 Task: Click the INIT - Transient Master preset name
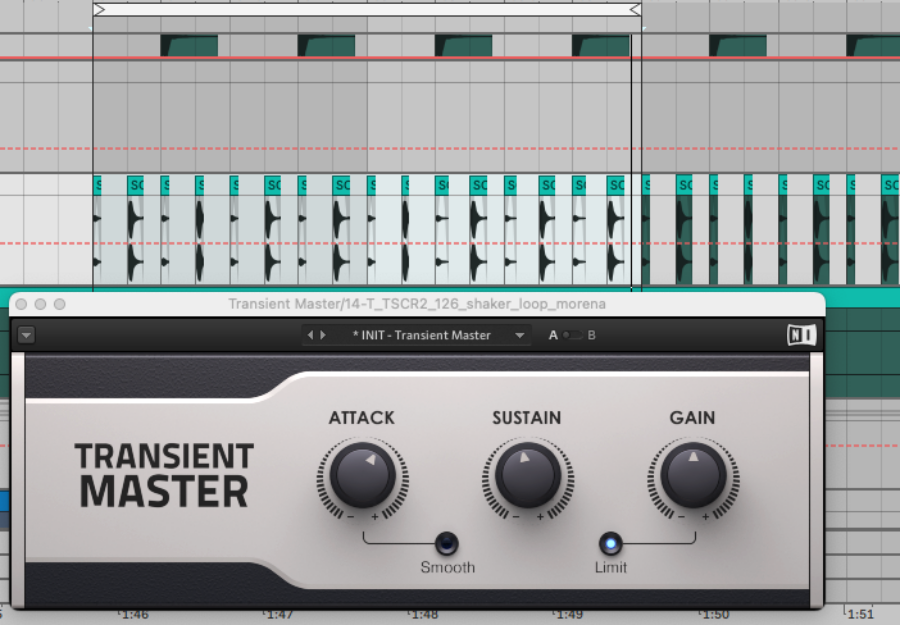[422, 335]
